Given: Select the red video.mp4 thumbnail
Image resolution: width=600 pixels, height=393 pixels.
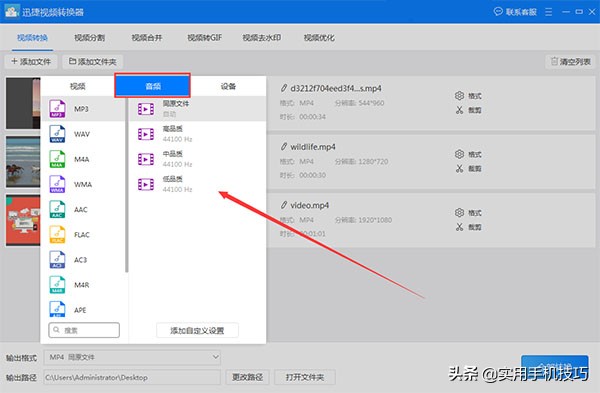Looking at the screenshot, I should pyautogui.click(x=23, y=220).
